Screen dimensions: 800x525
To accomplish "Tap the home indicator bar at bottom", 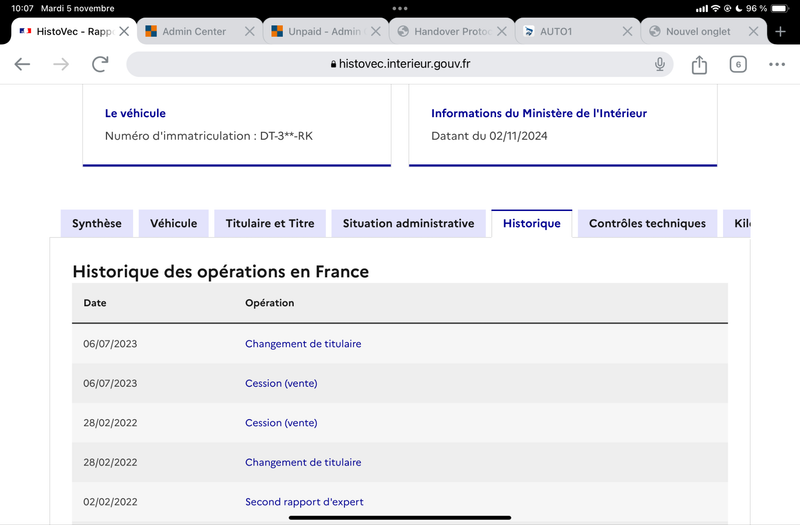I will tap(400, 518).
